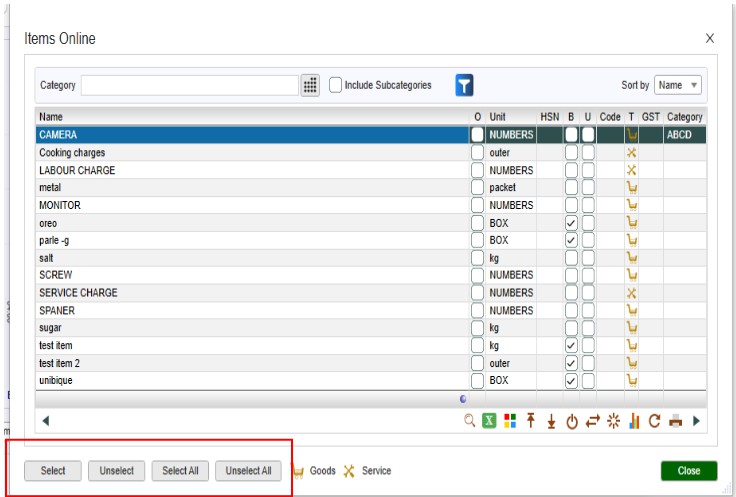Click the left arrow at grid bottom

45,421
